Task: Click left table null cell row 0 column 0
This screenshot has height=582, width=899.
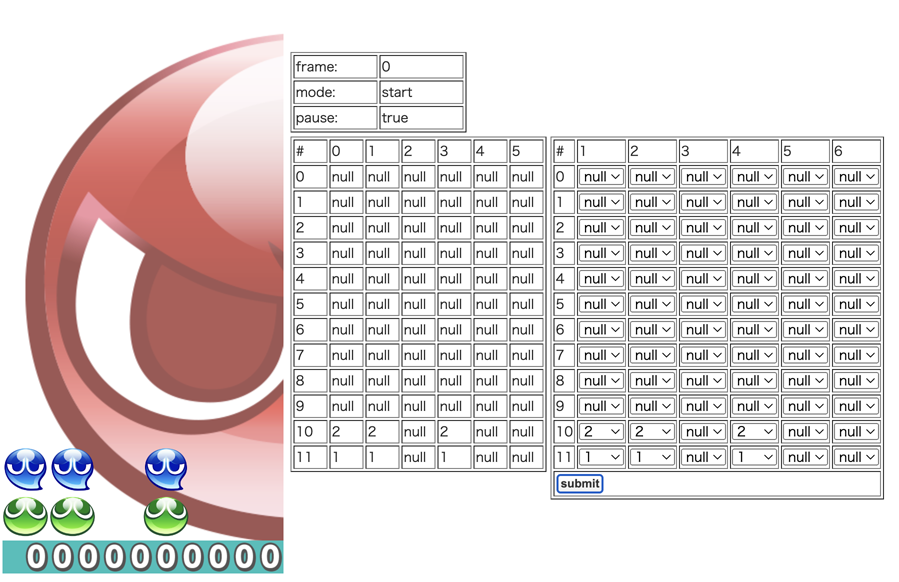Action: pos(346,177)
